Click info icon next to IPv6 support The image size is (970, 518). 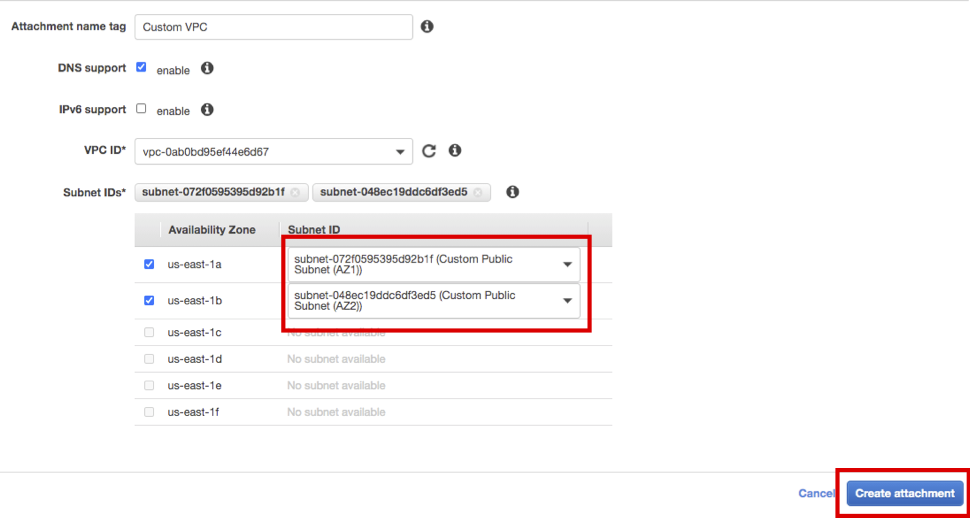click(x=207, y=110)
